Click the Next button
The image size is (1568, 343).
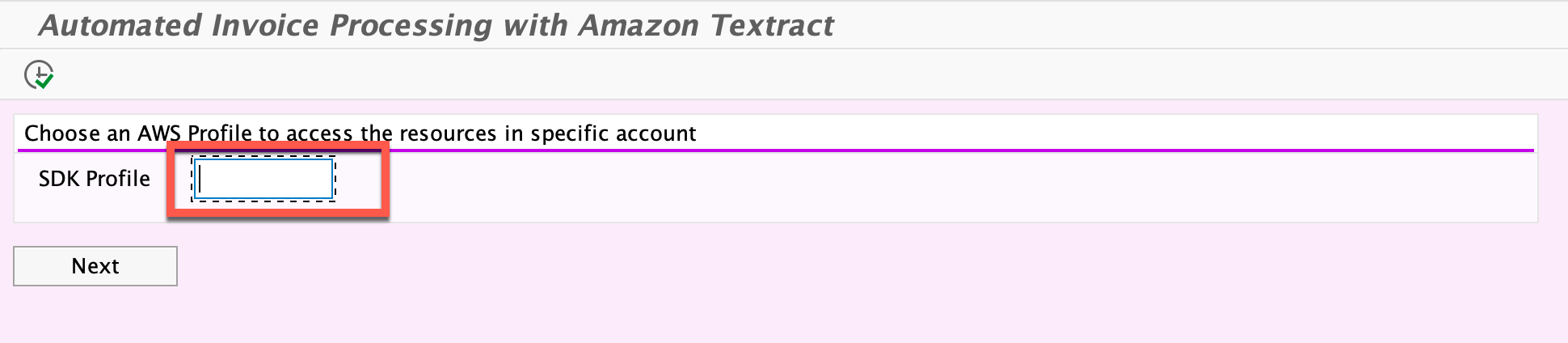95,266
